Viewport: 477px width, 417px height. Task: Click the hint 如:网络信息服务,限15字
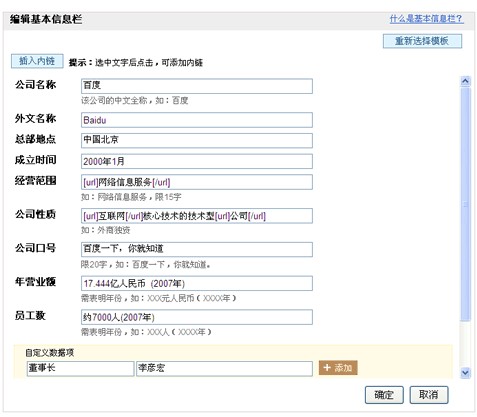(x=131, y=197)
